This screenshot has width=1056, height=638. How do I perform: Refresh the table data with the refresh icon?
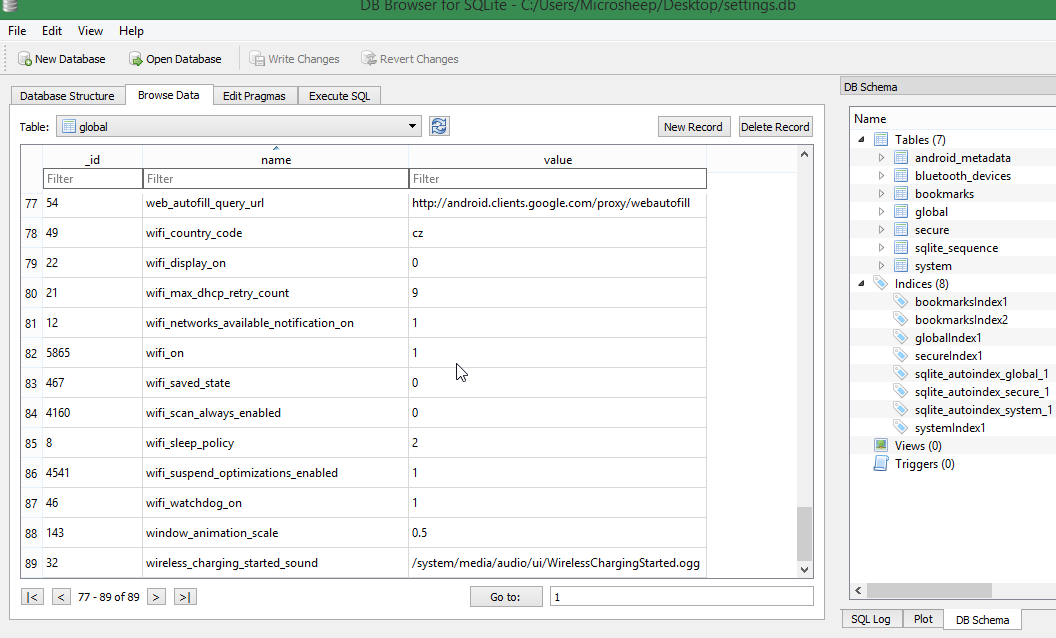[439, 126]
